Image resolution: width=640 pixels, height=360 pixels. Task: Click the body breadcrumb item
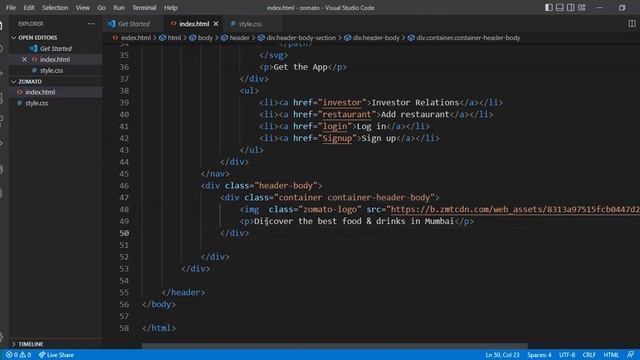point(201,38)
